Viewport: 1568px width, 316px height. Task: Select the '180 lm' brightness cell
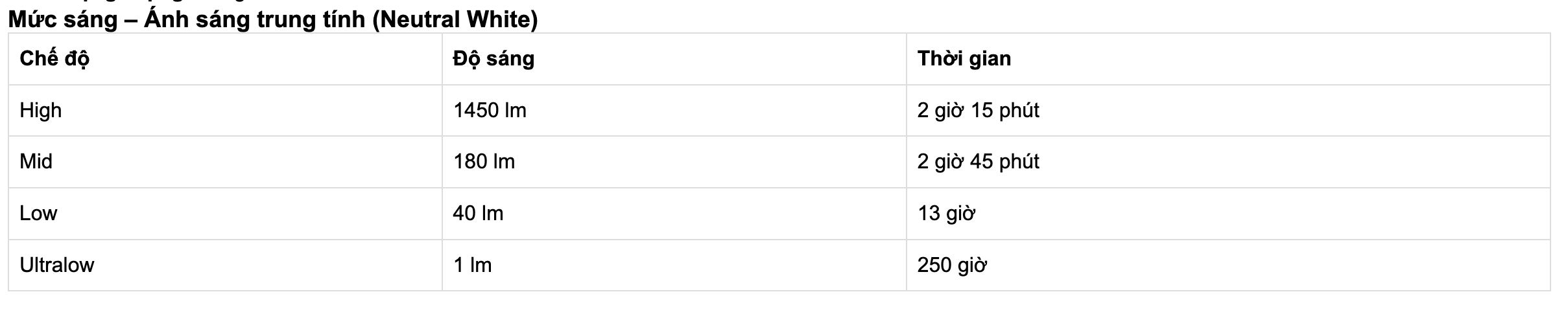[484, 161]
